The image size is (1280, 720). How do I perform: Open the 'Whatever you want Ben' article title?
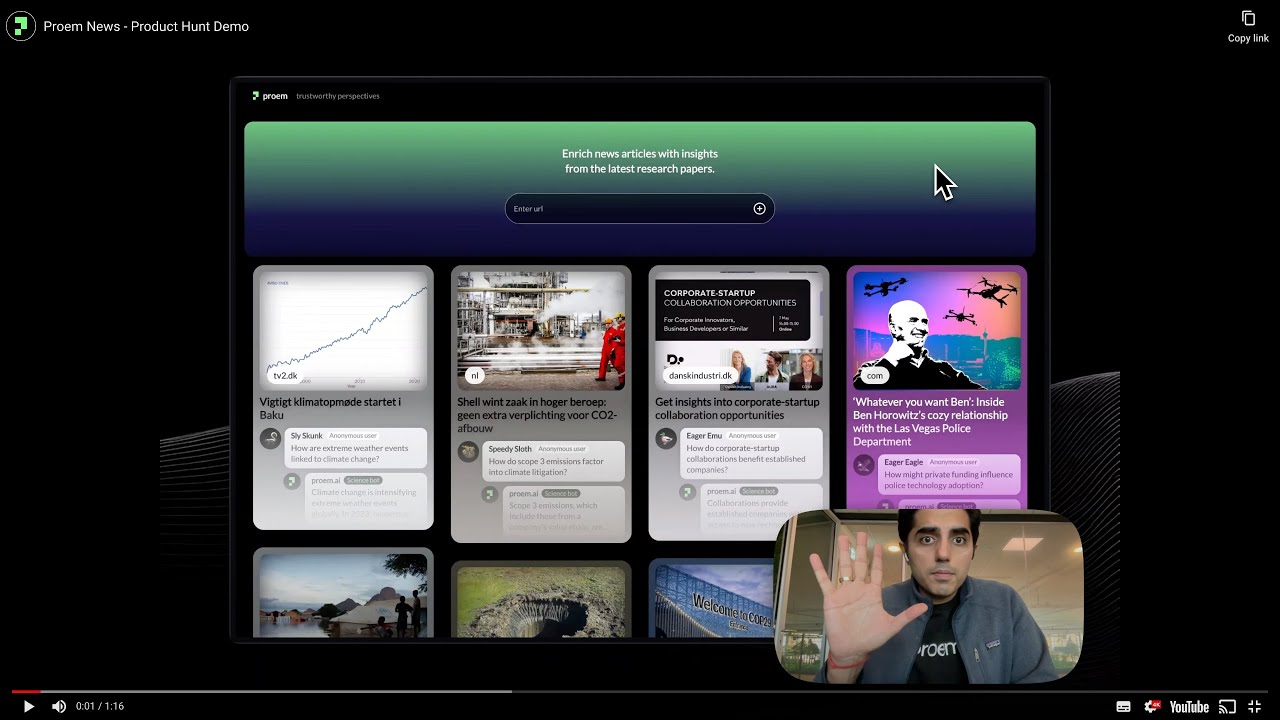click(930, 421)
